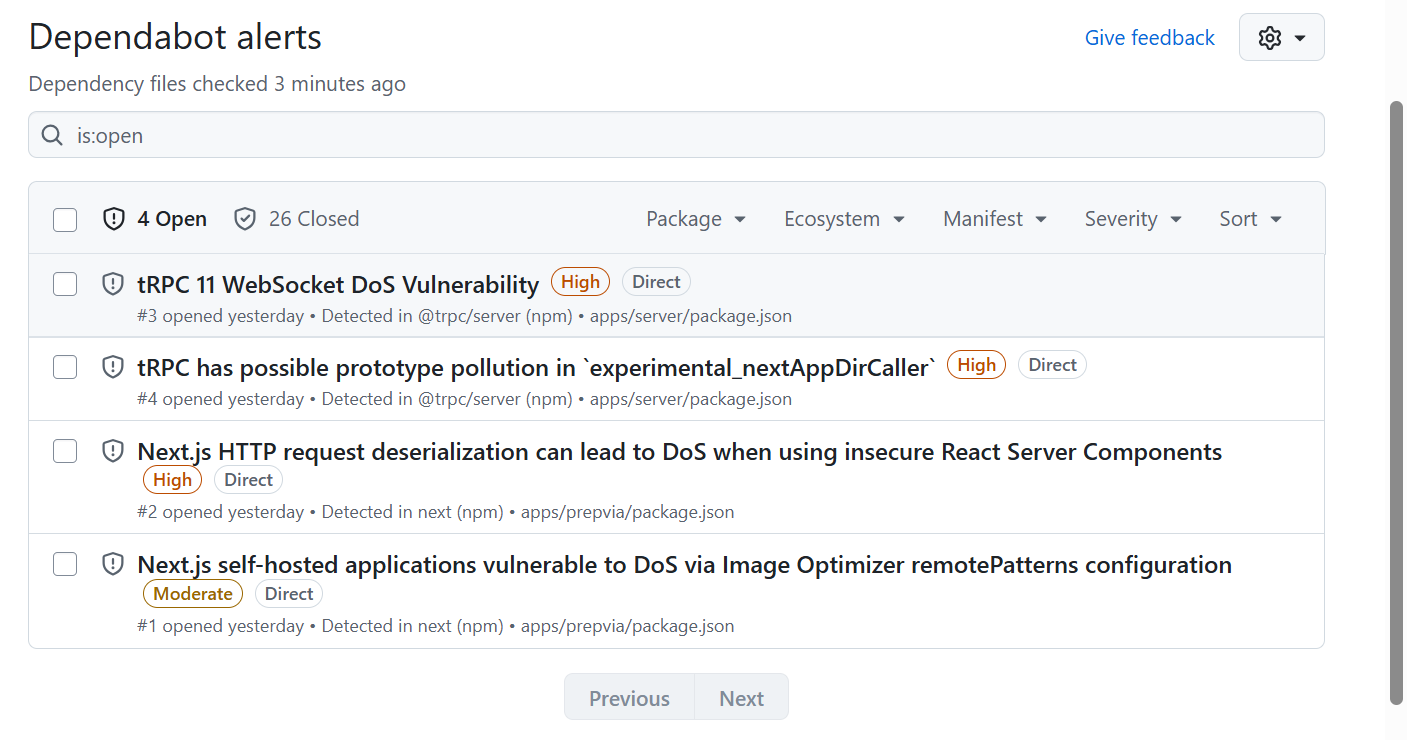Open the Sort dropdown
This screenshot has height=740, width=1407.
(x=1250, y=219)
